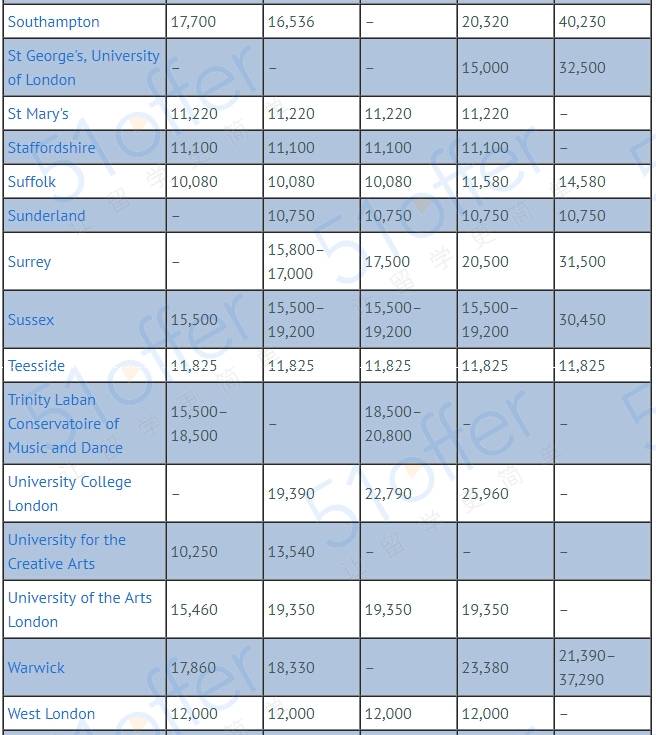Open the Teesside link
Screen dimensions: 656x735
(x=36, y=366)
